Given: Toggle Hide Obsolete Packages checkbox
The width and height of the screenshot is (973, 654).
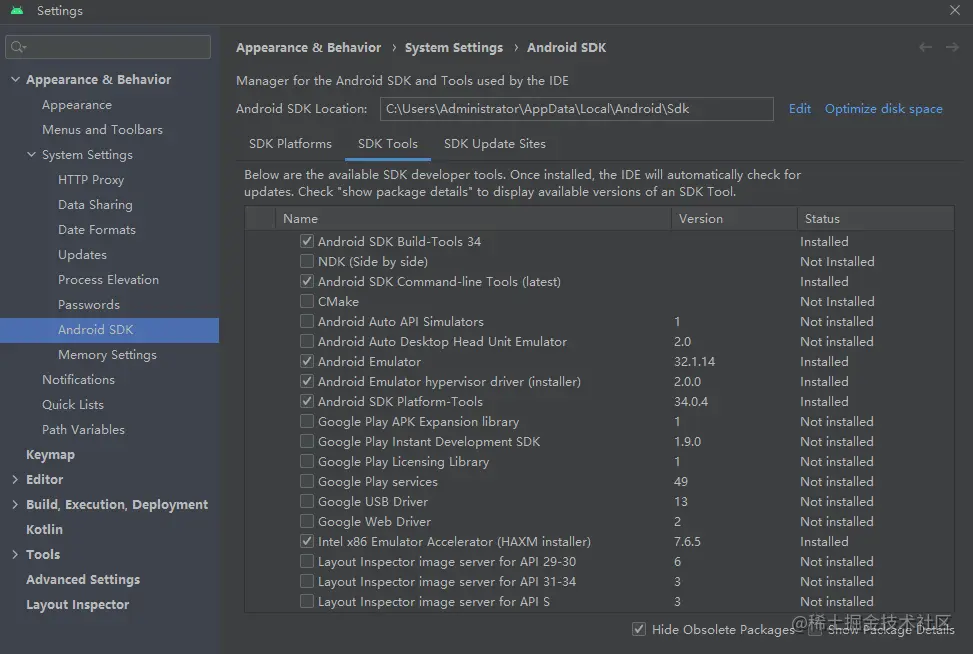Looking at the screenshot, I should click(639, 629).
